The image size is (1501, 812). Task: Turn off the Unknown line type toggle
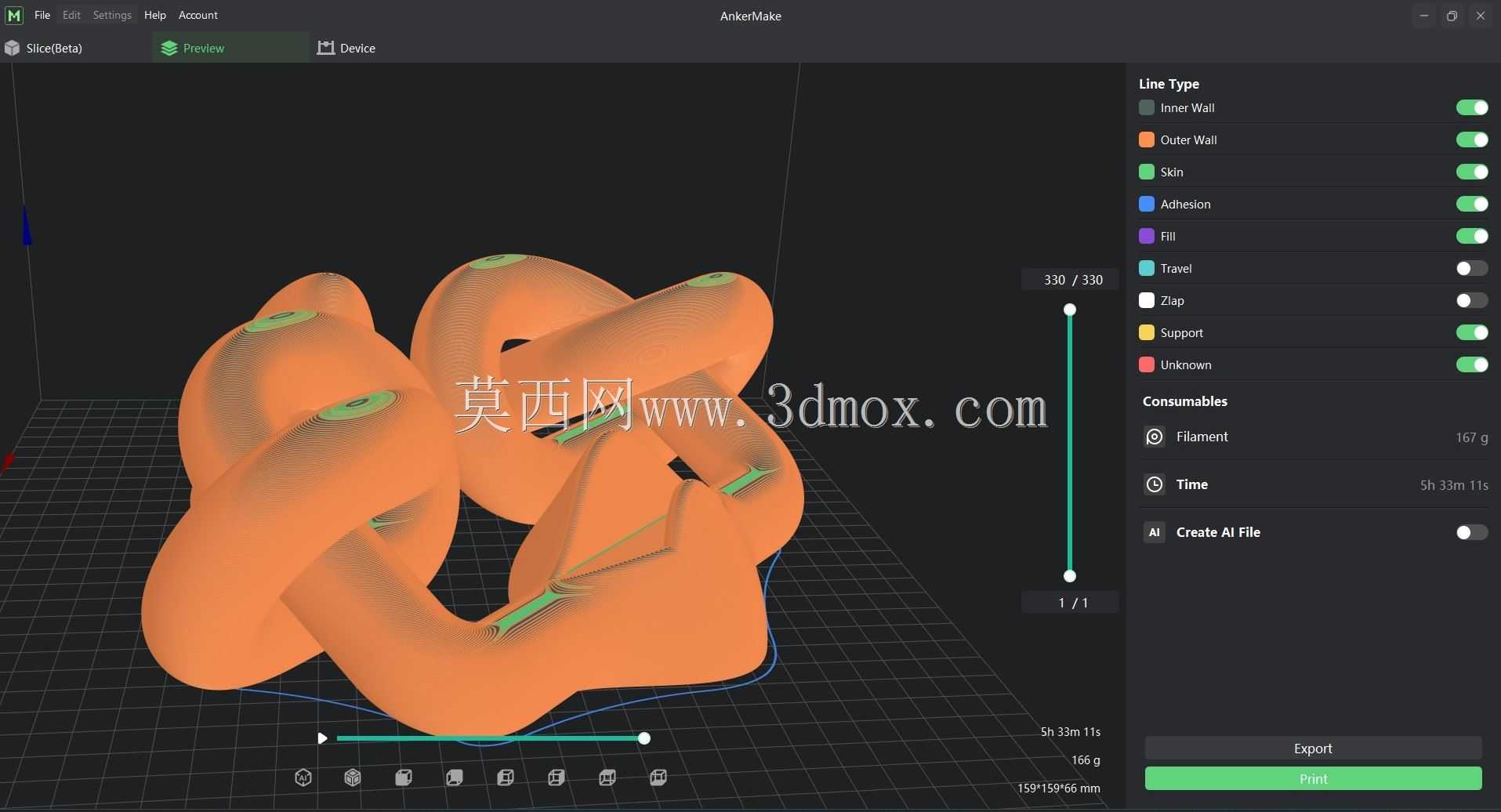1472,364
